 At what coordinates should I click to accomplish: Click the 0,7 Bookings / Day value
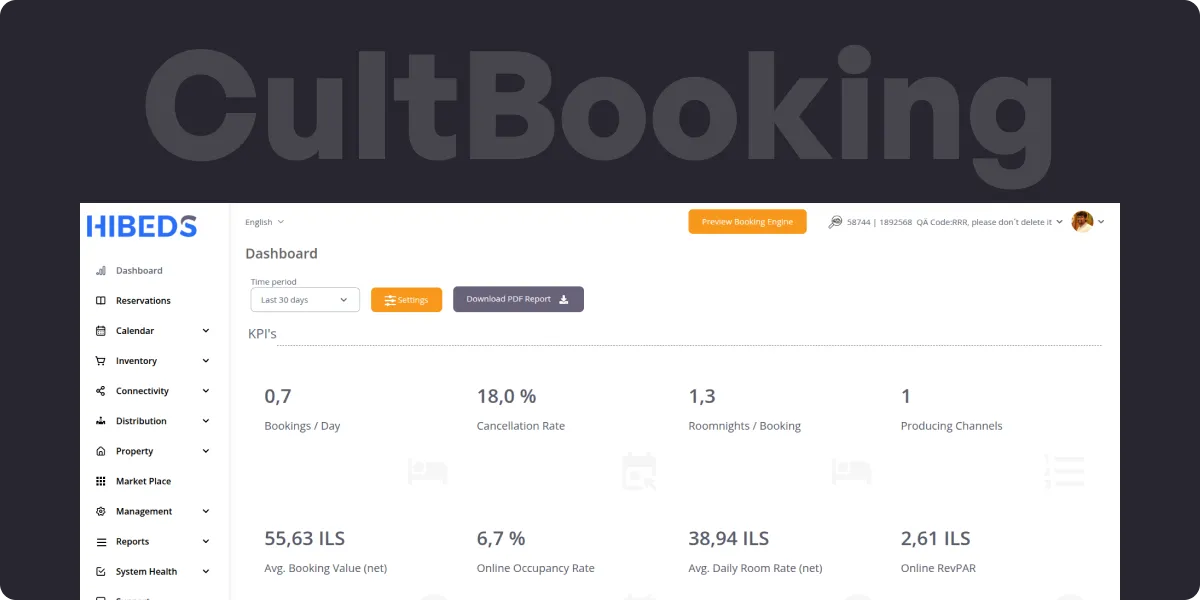click(x=278, y=396)
